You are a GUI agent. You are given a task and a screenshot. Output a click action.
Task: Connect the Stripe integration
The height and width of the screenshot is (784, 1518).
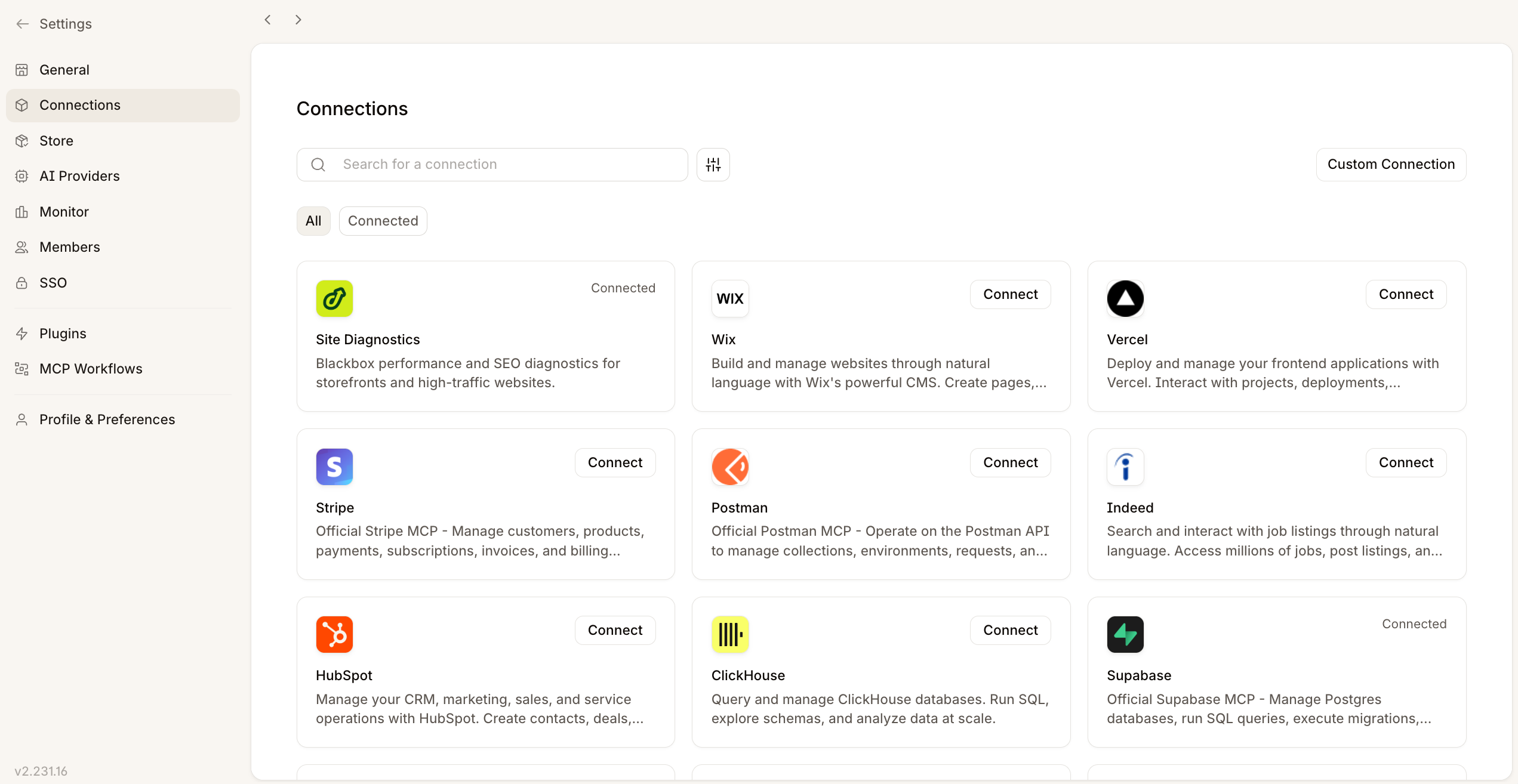pos(615,462)
